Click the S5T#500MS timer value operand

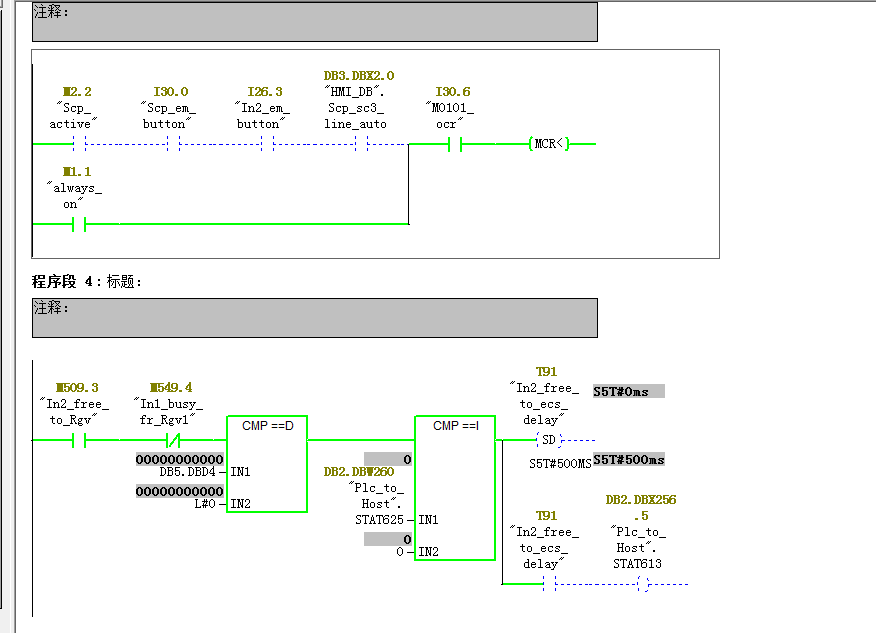(x=560, y=464)
